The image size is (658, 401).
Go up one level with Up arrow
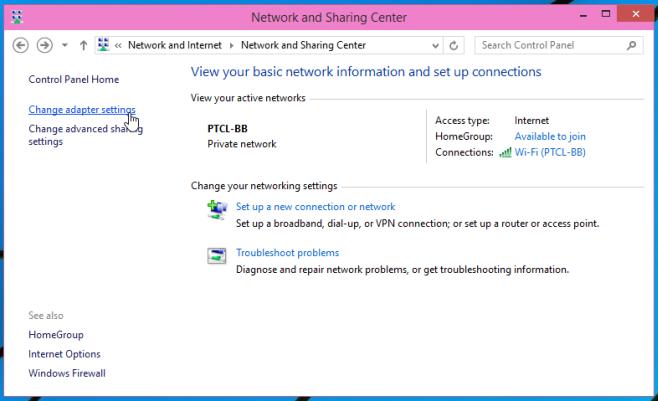click(x=84, y=45)
